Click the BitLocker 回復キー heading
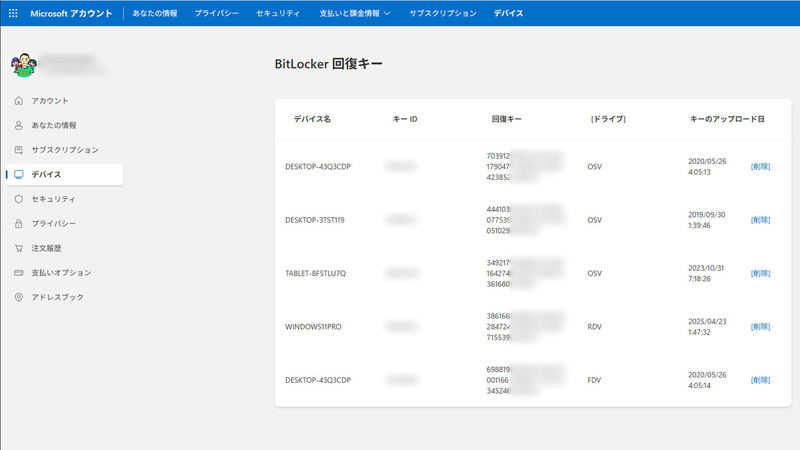 [329, 64]
